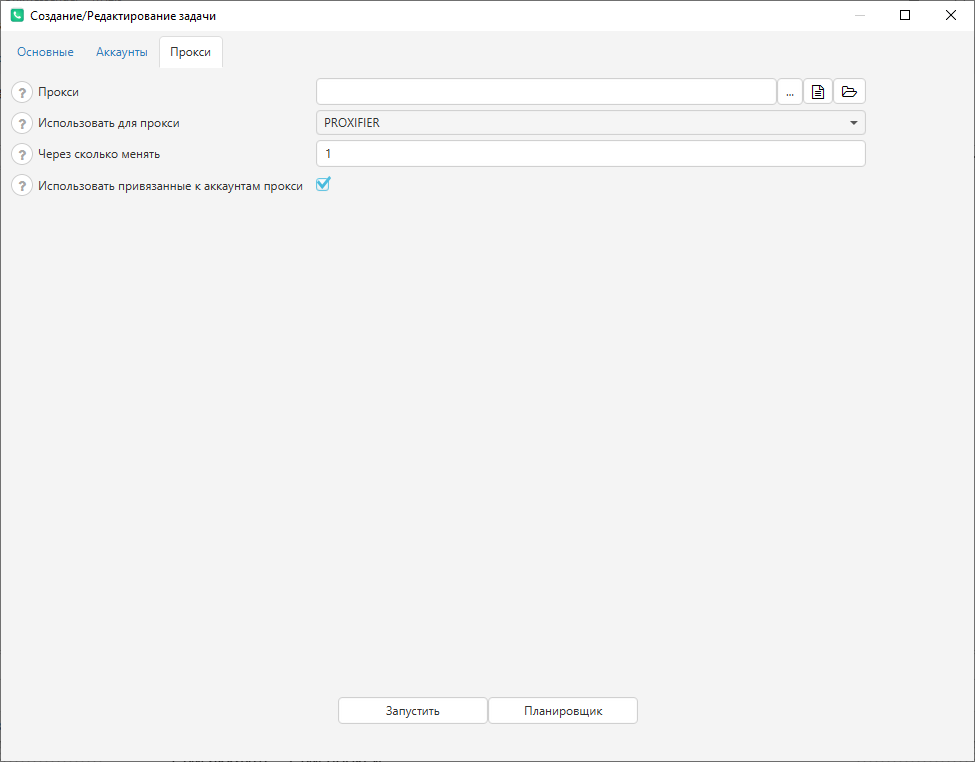975x762 pixels.
Task: Maximize the Создание/Редактирование задачи window
Action: coord(905,15)
